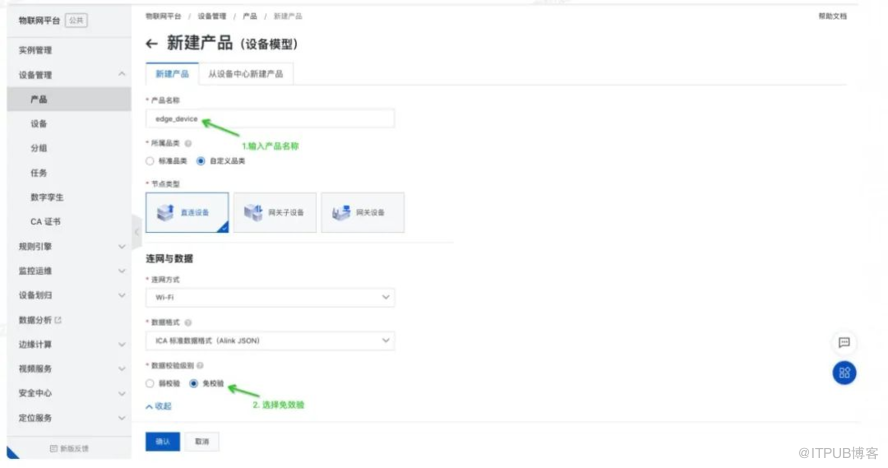The image size is (888, 468).
Task: Switch to the 从设备中心新建产品 tab
Action: (x=245, y=74)
